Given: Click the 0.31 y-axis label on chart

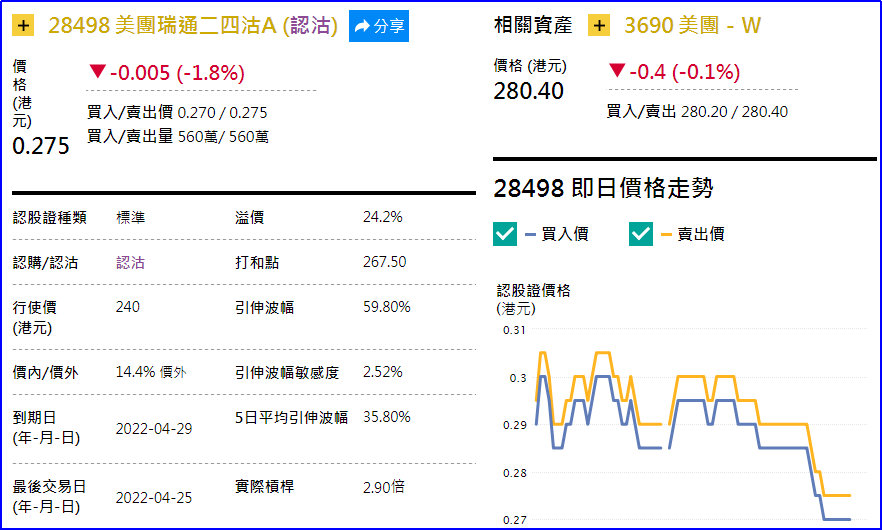Looking at the screenshot, I should coord(514,330).
